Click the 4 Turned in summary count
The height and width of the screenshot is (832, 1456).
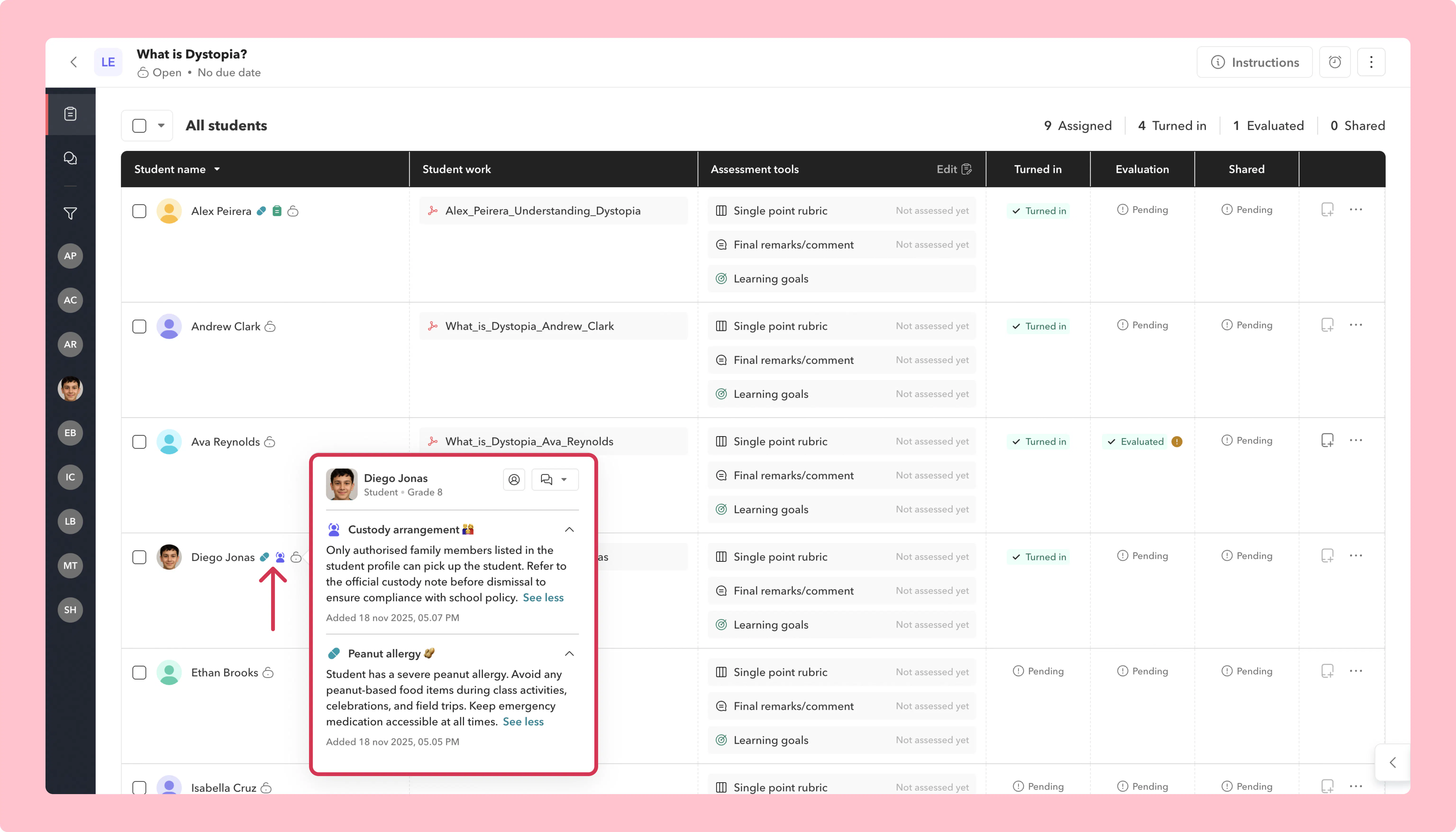point(1172,126)
